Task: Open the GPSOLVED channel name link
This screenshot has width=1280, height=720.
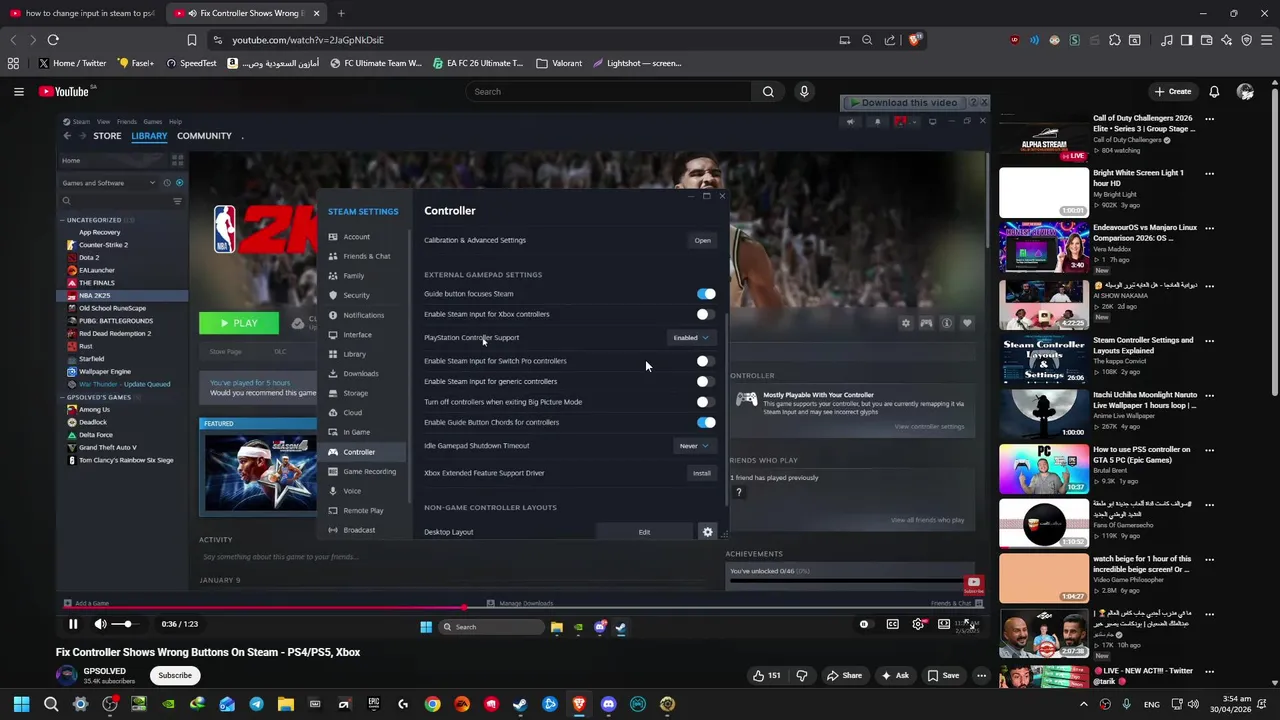Action: pyautogui.click(x=105, y=671)
